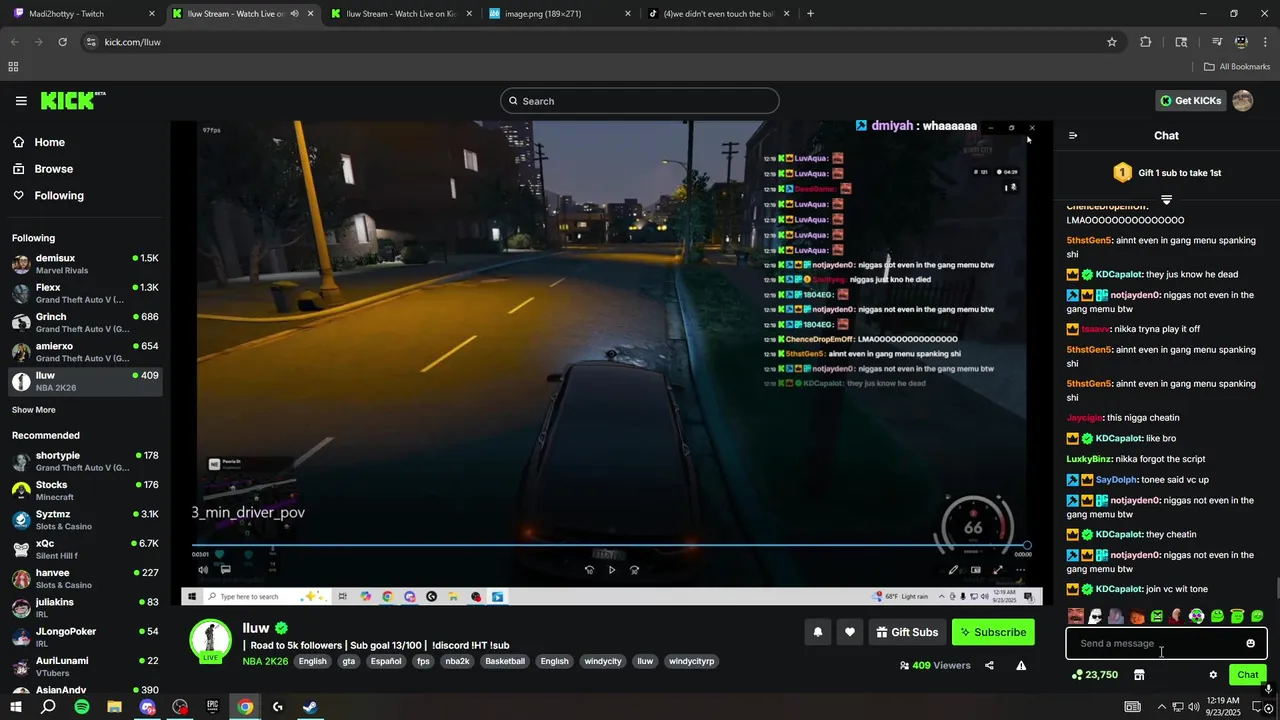
Task: Focus the Kick Search box
Action: (x=640, y=101)
